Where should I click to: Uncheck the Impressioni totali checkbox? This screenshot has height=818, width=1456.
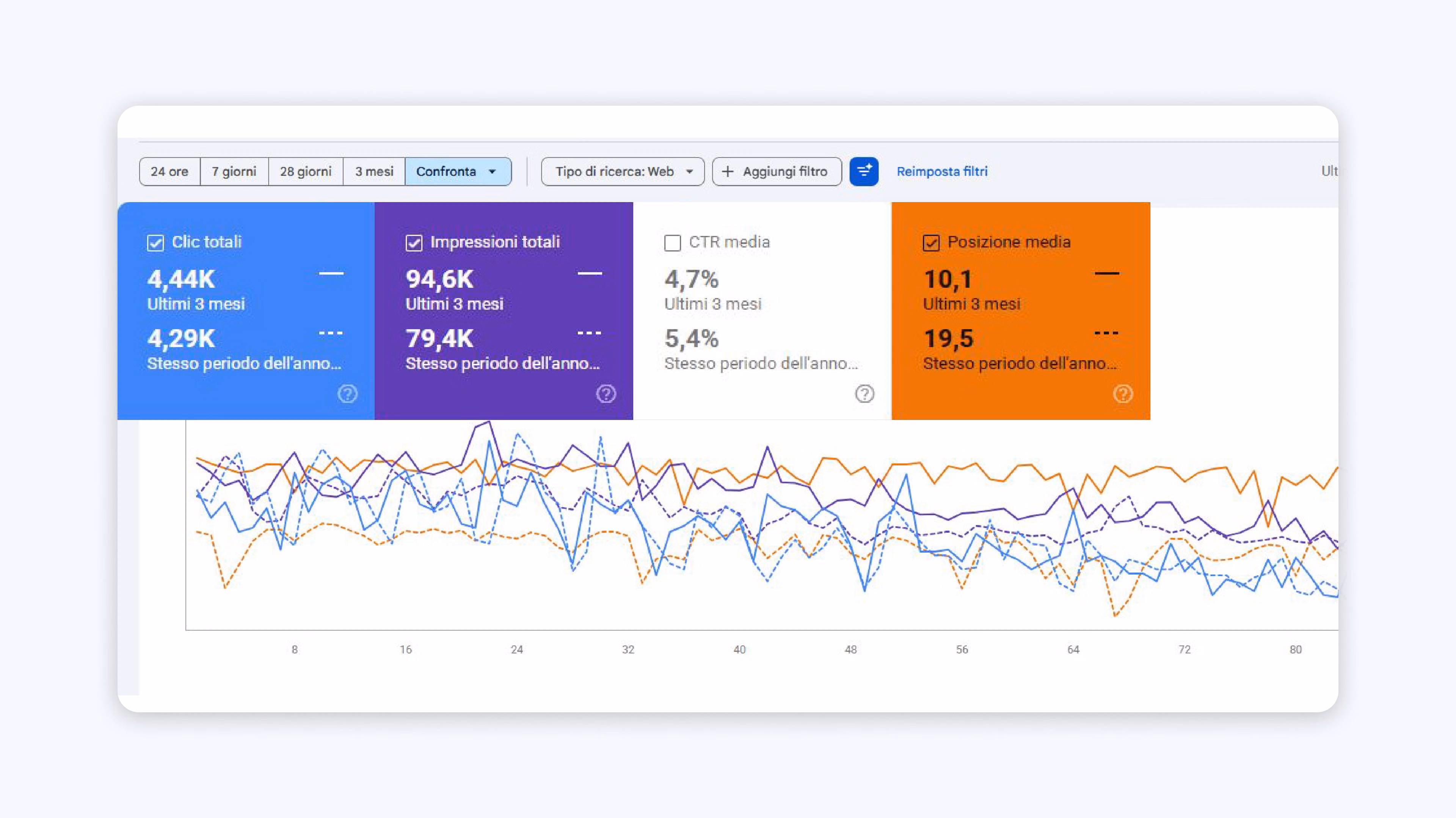coord(414,243)
